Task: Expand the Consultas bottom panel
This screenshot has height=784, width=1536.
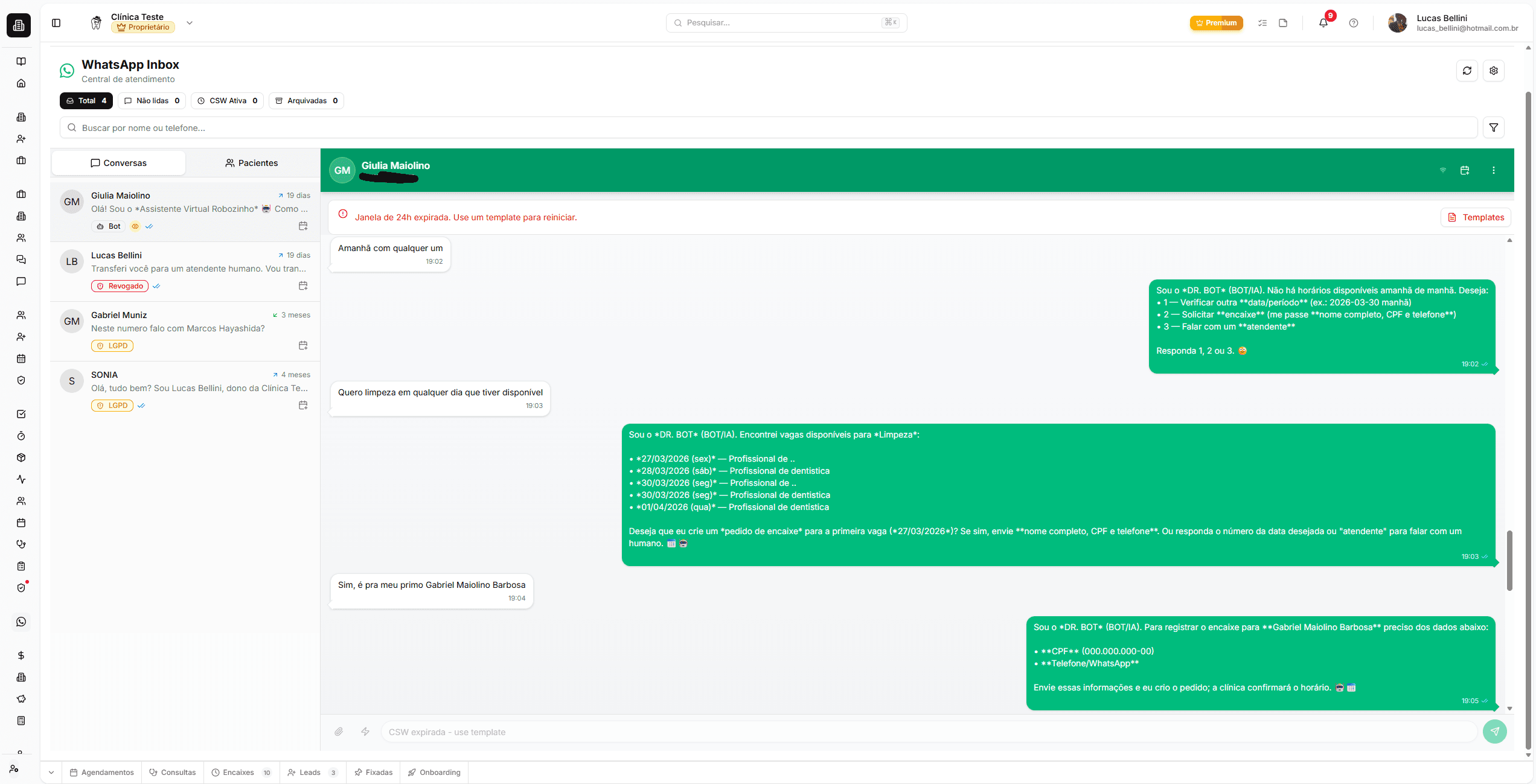Action: [173, 773]
